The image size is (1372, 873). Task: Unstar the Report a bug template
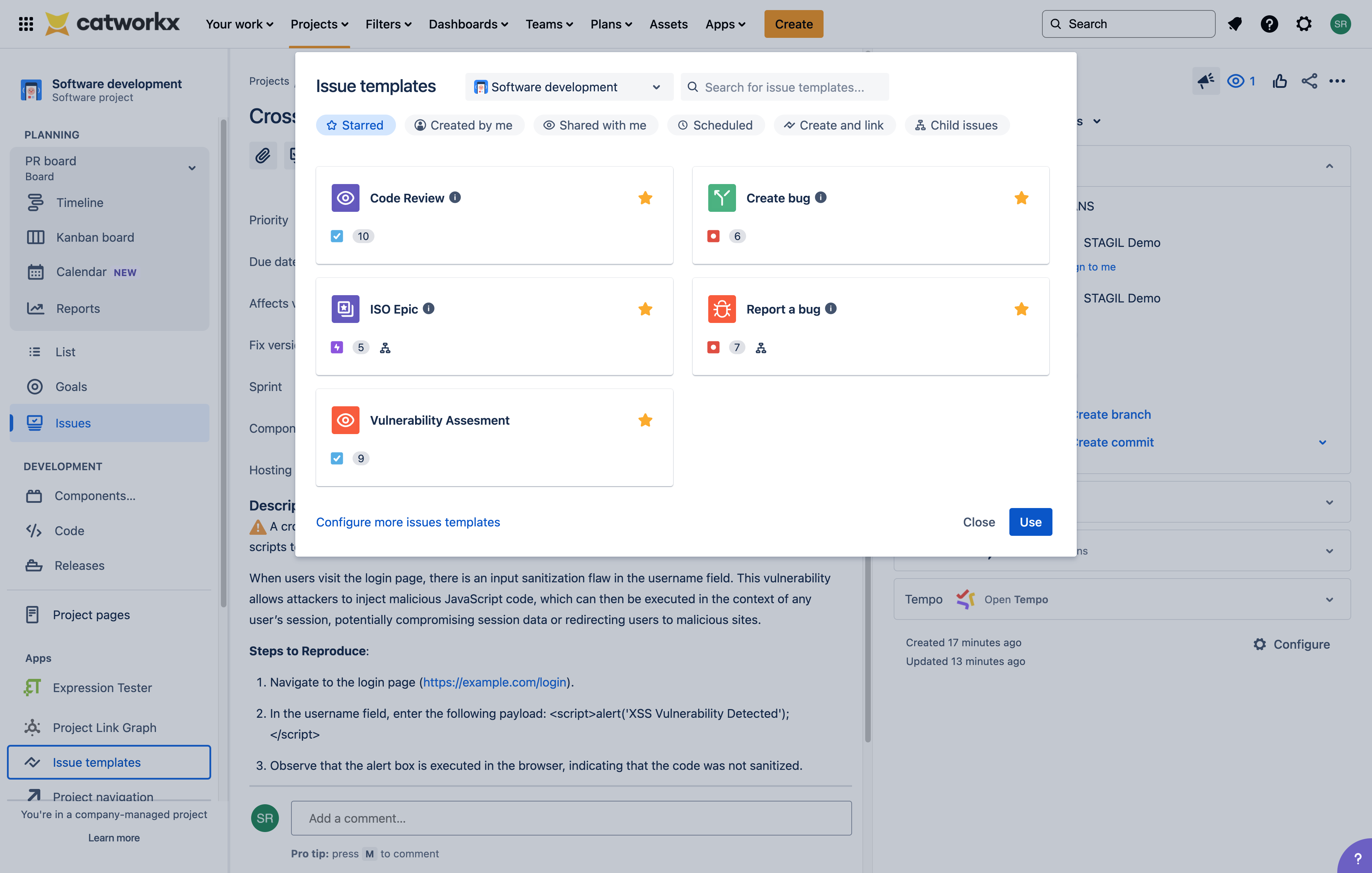[x=1021, y=309]
